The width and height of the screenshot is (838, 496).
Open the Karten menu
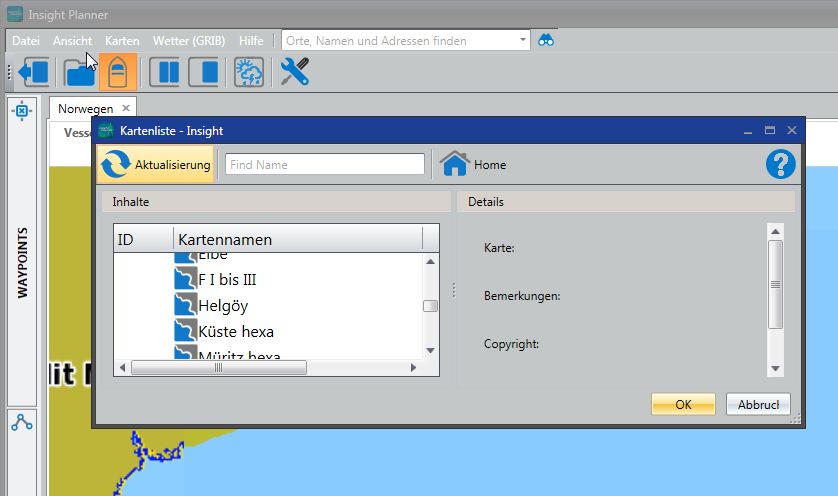point(122,41)
